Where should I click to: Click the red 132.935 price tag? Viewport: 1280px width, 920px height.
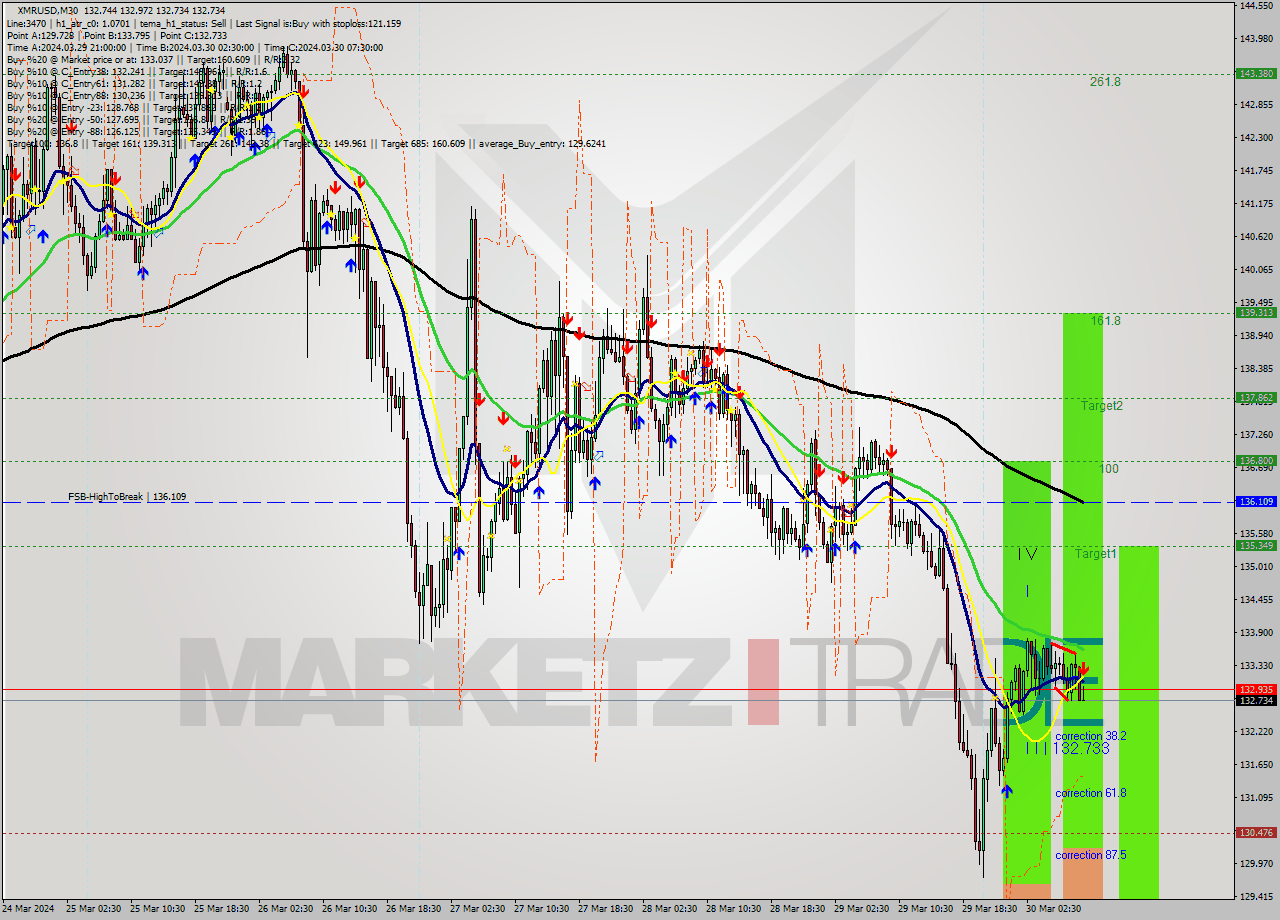click(x=1256, y=689)
